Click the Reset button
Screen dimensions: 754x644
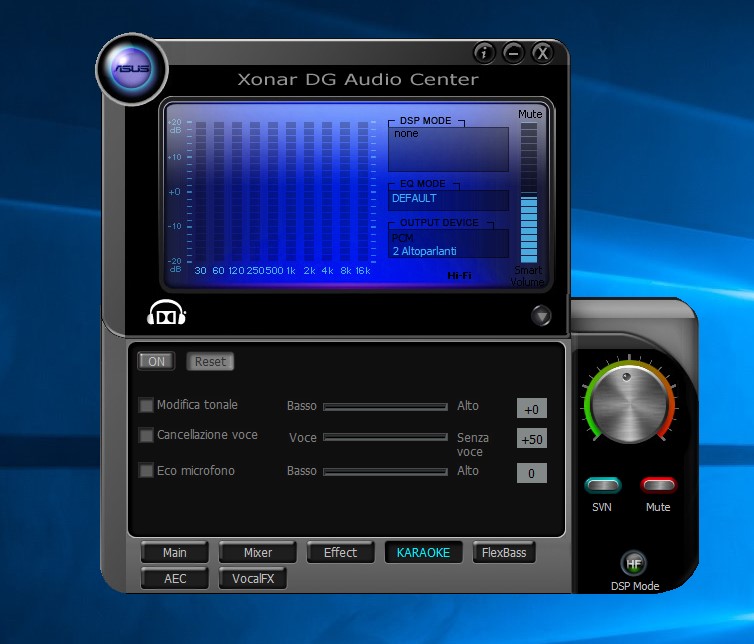[x=210, y=361]
